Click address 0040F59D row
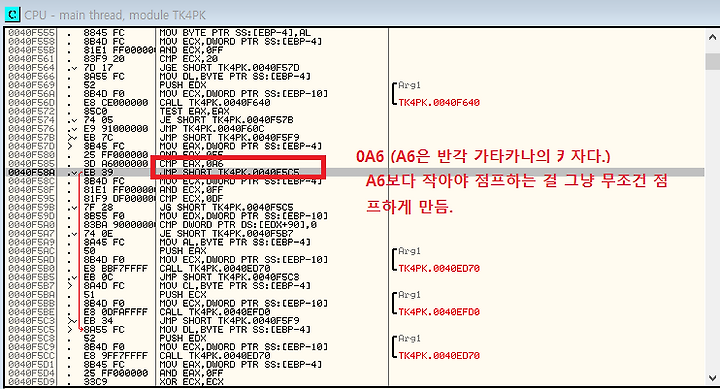720x389 pixels. pos(31,216)
